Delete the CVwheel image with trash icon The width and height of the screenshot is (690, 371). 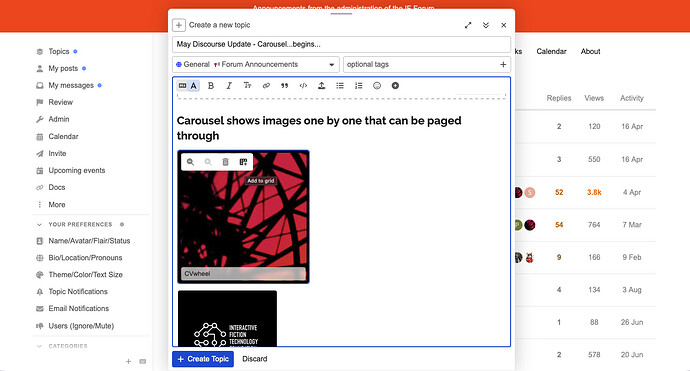click(225, 162)
